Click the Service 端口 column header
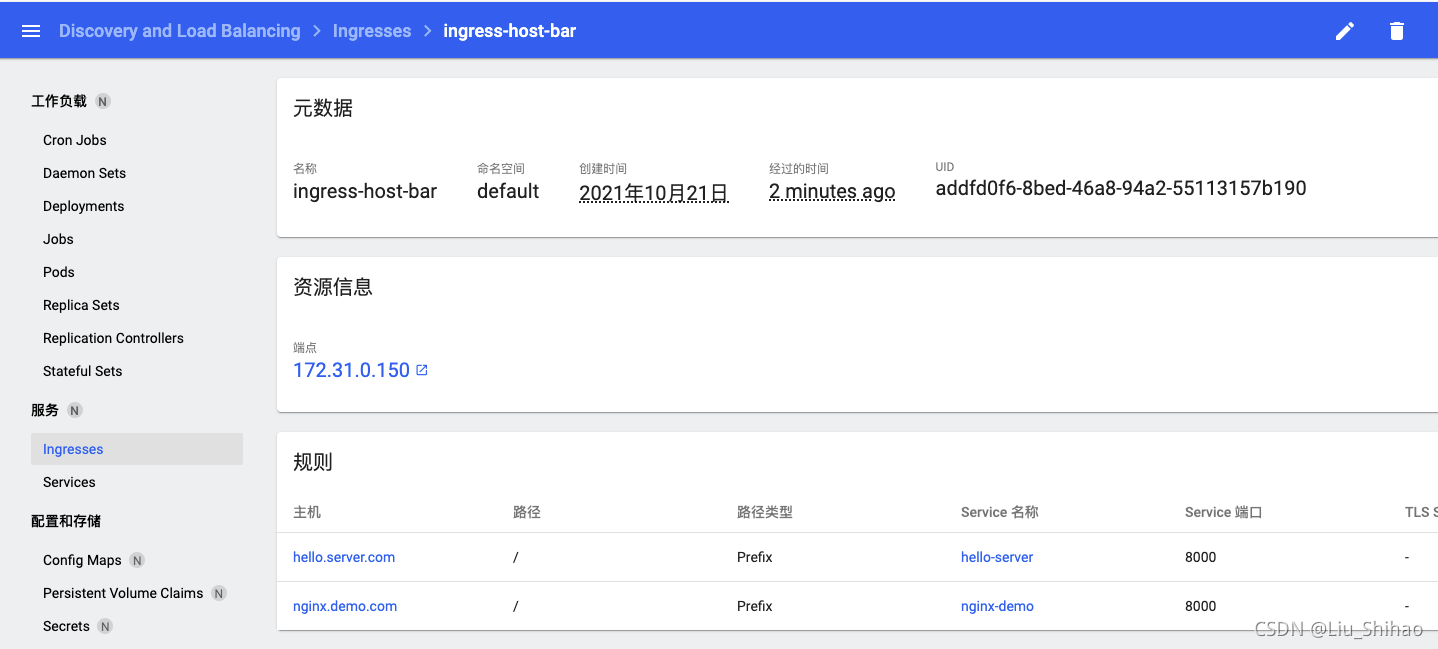This screenshot has width=1438, height=649. (x=1224, y=512)
